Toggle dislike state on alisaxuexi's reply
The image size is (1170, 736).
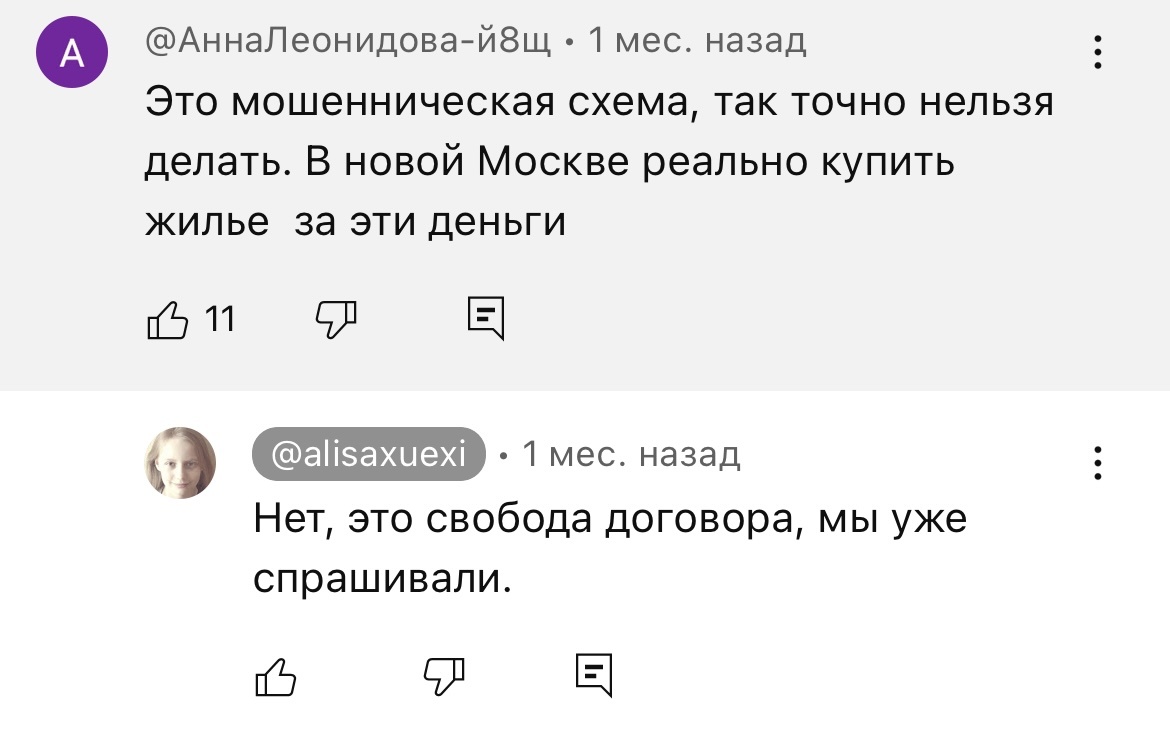446,677
